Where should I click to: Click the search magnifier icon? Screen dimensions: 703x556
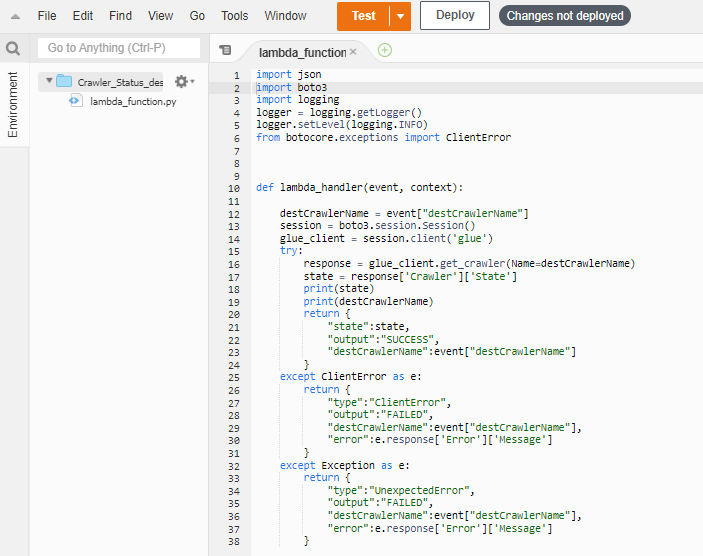pyautogui.click(x=13, y=48)
